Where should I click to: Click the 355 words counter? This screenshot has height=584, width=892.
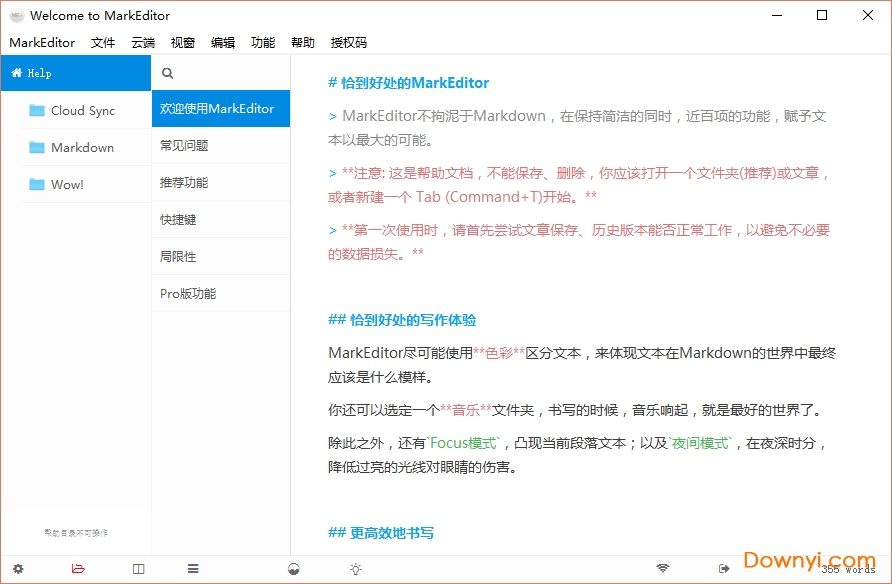coord(846,567)
